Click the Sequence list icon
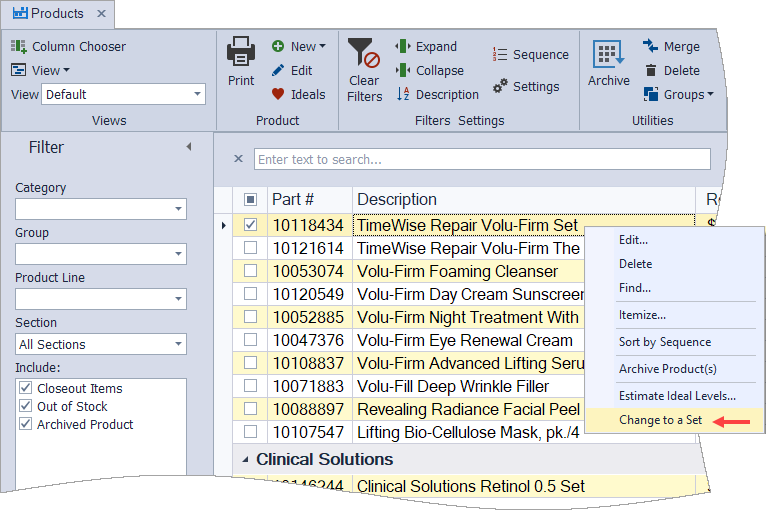The height and width of the screenshot is (510, 766). (x=499, y=54)
